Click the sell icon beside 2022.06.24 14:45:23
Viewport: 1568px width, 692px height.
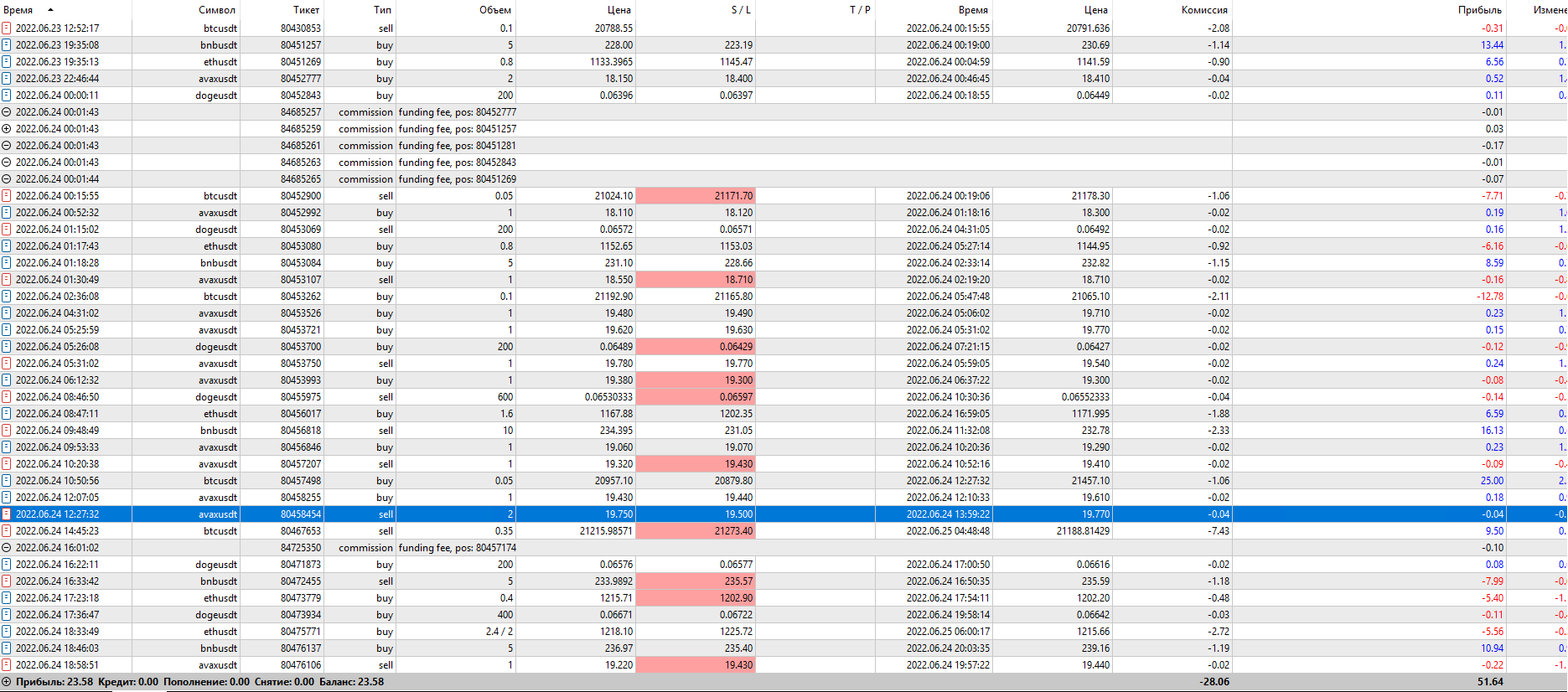click(x=7, y=530)
